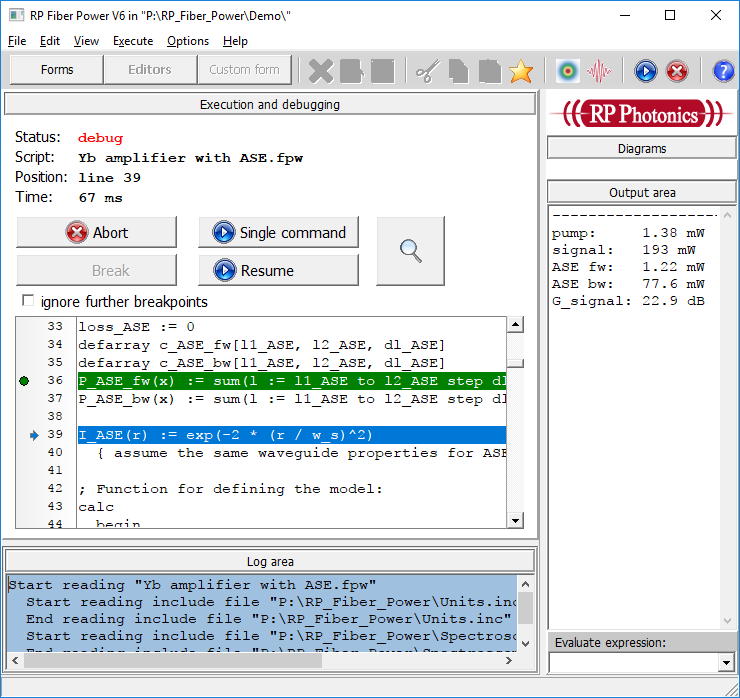Click line 43 calc in the code view
Image resolution: width=740 pixels, height=698 pixels.
(96, 507)
